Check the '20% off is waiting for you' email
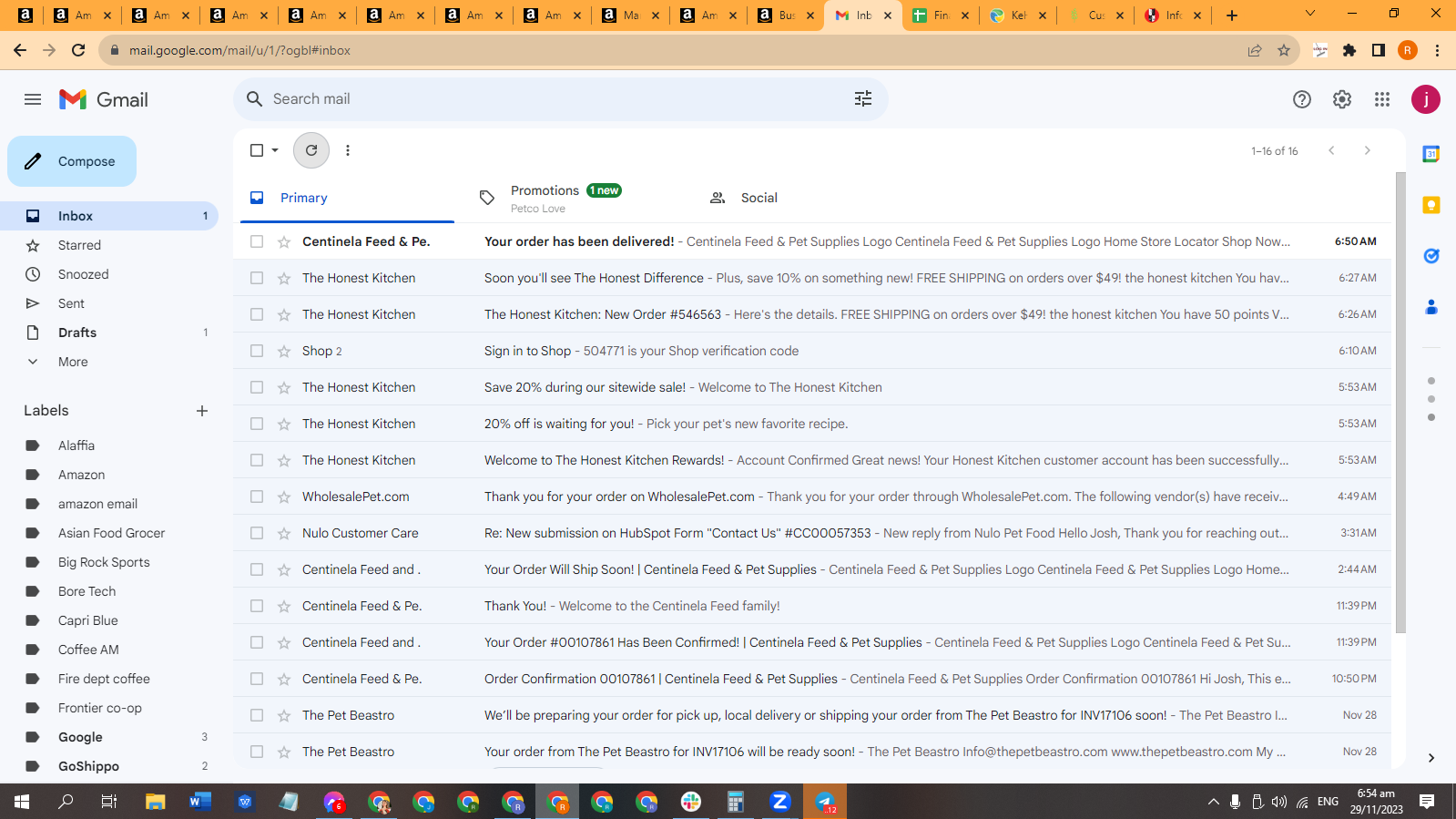The image size is (1456, 819). pos(257,424)
